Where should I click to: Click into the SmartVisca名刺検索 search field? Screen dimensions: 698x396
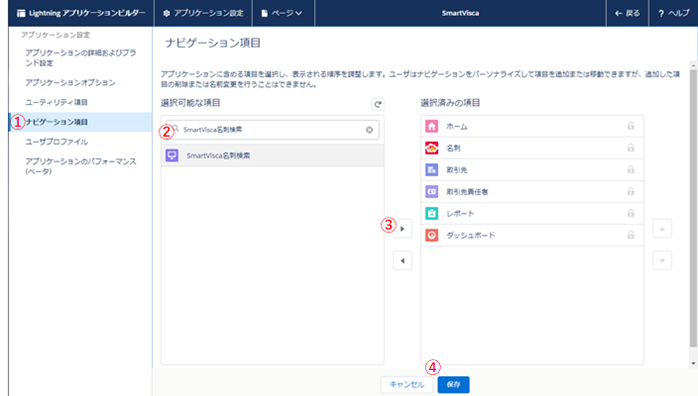coord(272,129)
